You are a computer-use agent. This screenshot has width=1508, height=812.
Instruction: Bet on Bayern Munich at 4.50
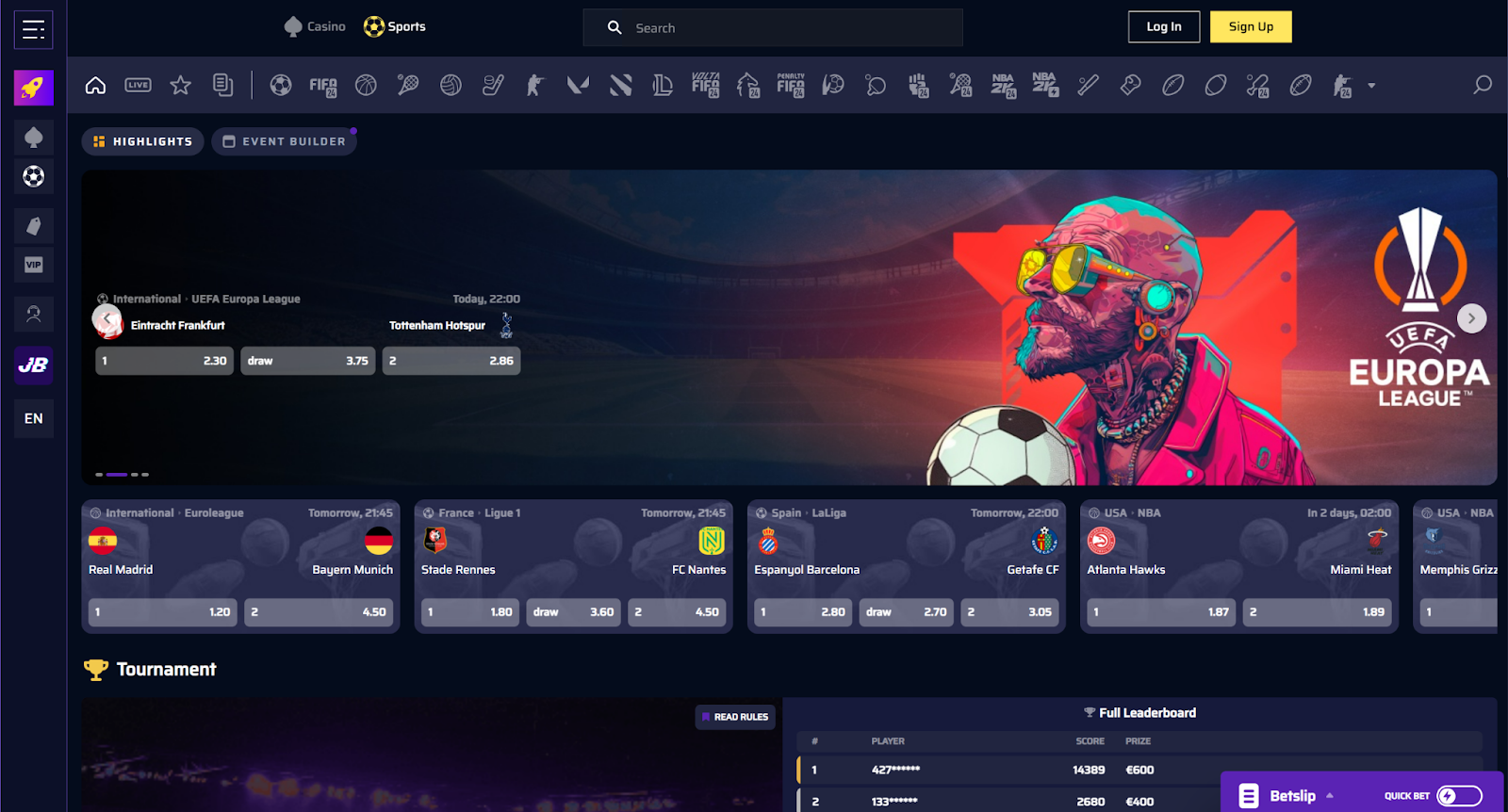[319, 612]
